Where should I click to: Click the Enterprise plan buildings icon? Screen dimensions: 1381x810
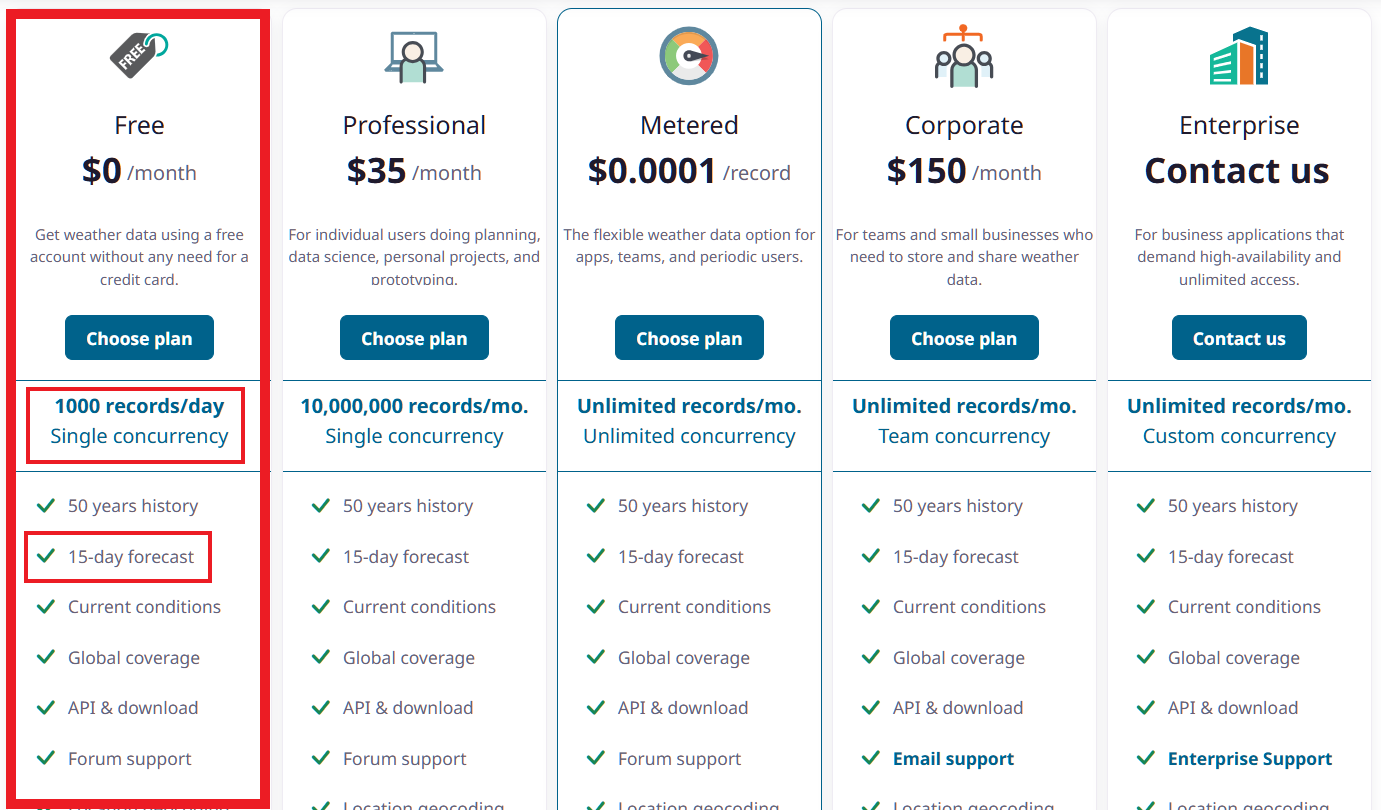tap(1238, 57)
